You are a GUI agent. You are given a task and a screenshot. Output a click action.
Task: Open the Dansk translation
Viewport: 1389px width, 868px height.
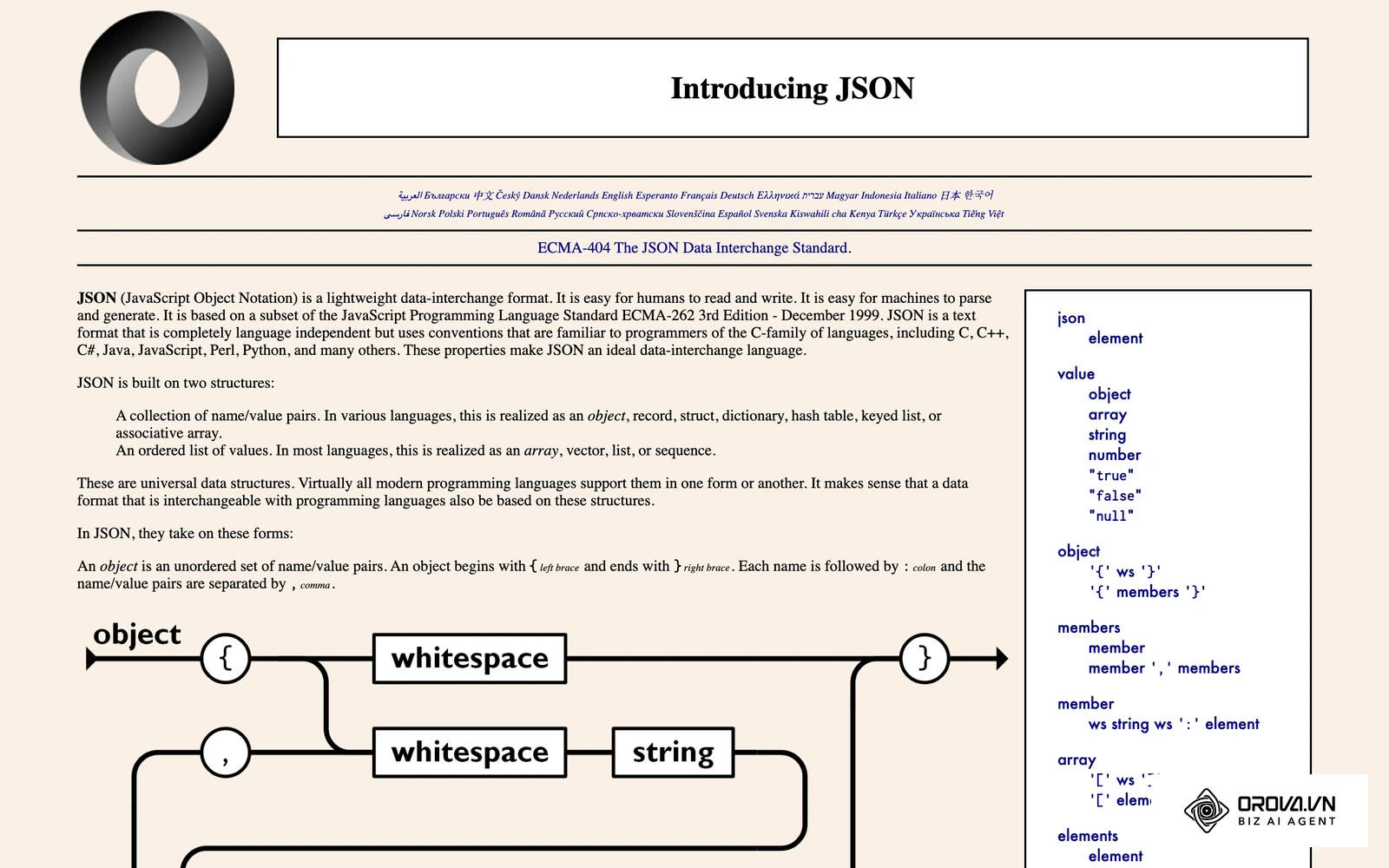pyautogui.click(x=536, y=195)
